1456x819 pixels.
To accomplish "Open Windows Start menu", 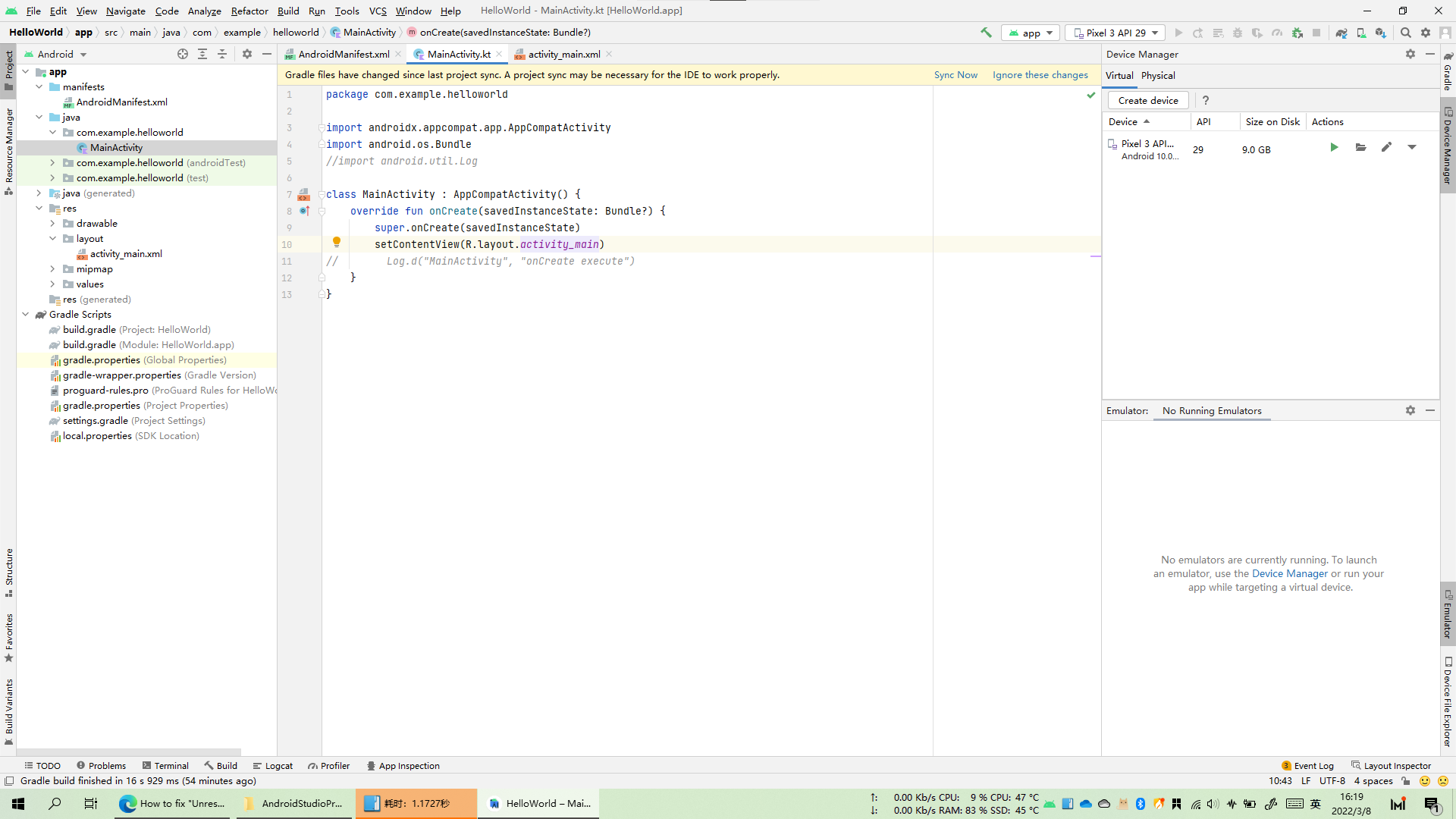I will (x=18, y=803).
